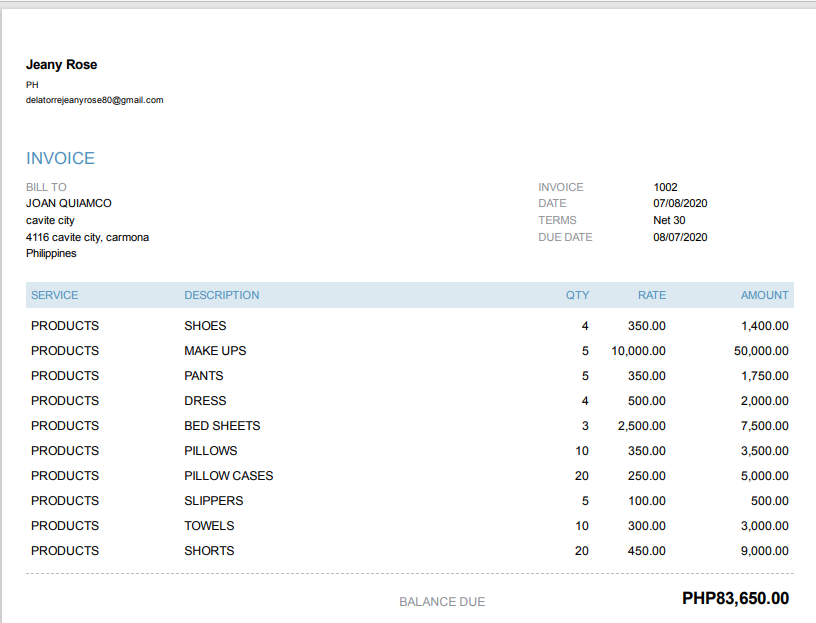Click the SERVICE column header
Image resolution: width=816 pixels, height=623 pixels.
point(55,295)
